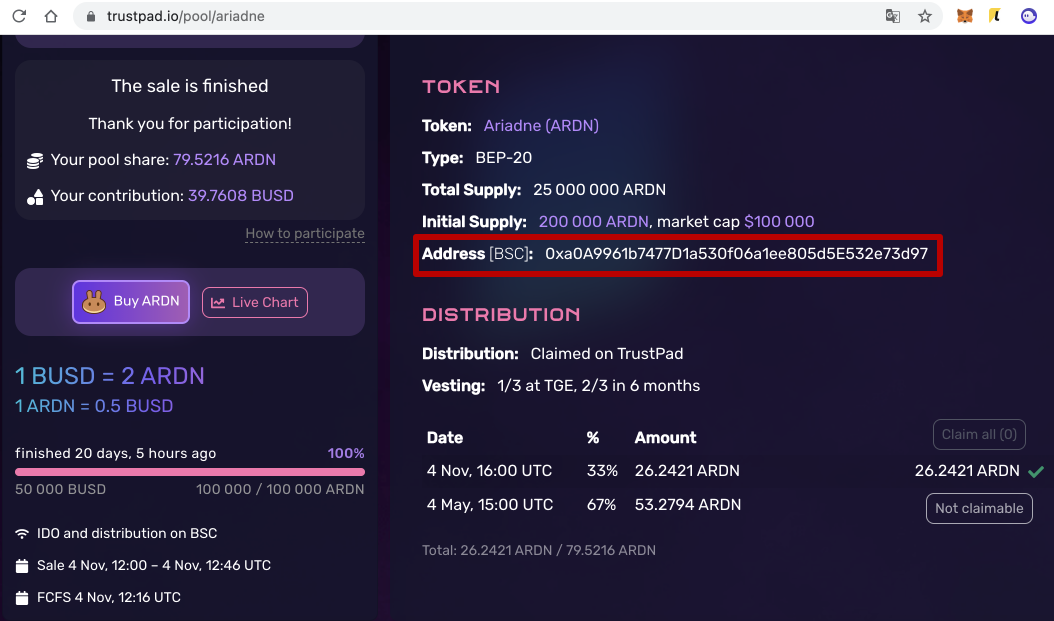Click the green checkmark next to 26.2421 ARDN
This screenshot has width=1054, height=621.
coord(1035,471)
